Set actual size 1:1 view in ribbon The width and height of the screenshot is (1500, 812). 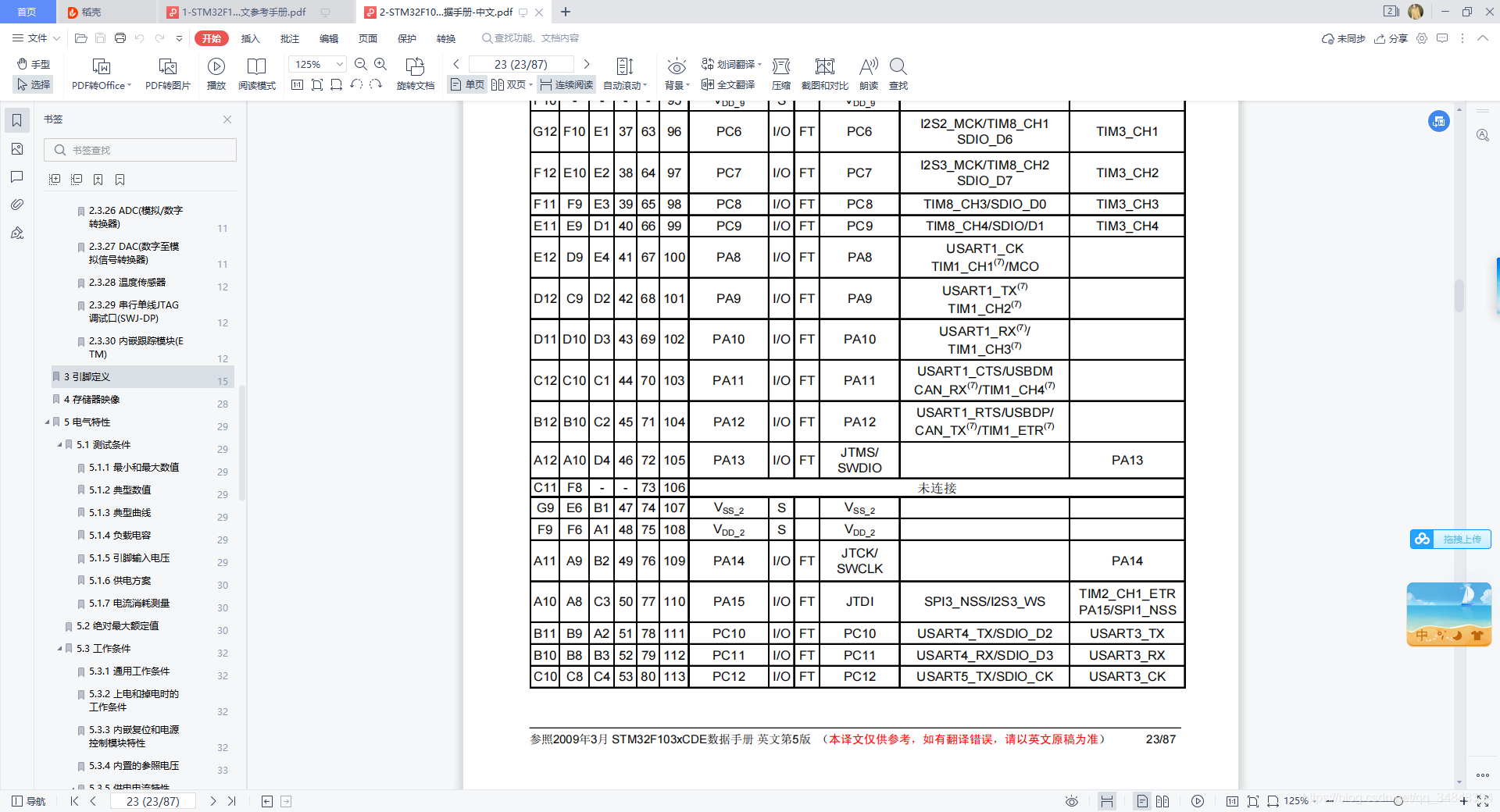click(297, 84)
